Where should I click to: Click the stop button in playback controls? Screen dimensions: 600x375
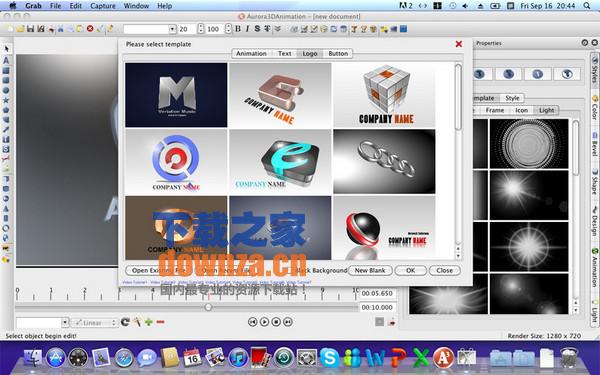[x=276, y=322]
